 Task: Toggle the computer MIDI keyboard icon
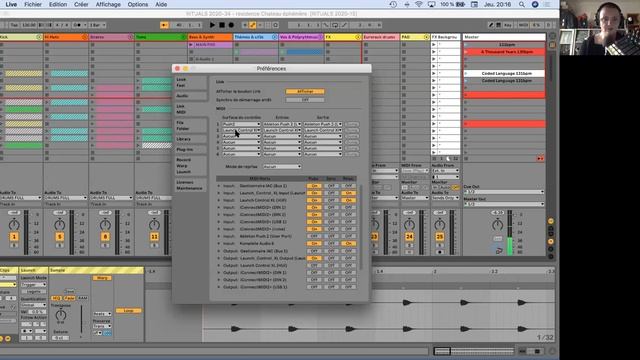498,25
